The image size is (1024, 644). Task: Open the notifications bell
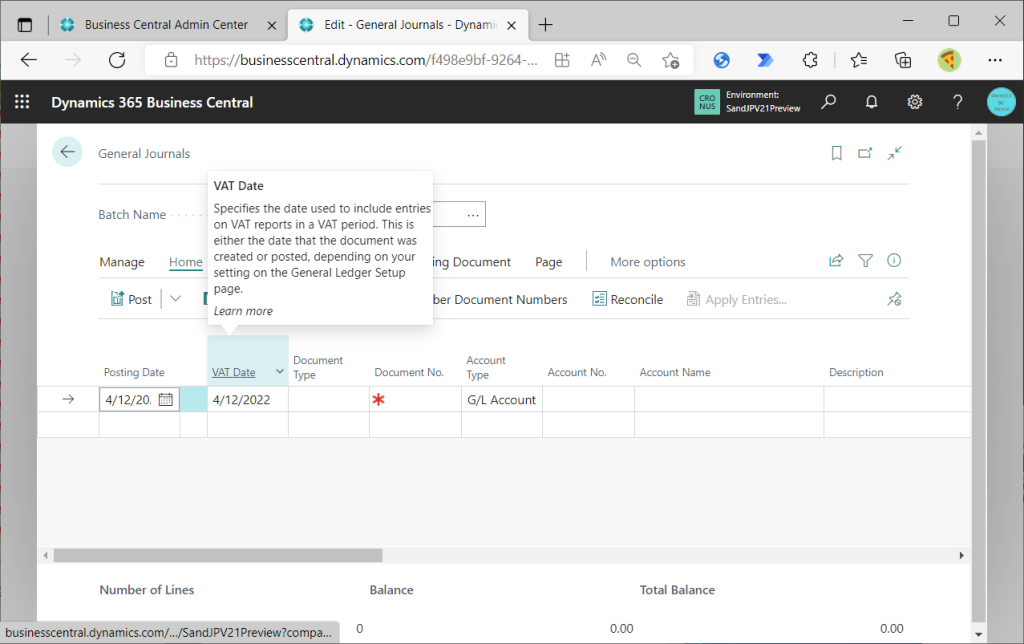pos(871,102)
